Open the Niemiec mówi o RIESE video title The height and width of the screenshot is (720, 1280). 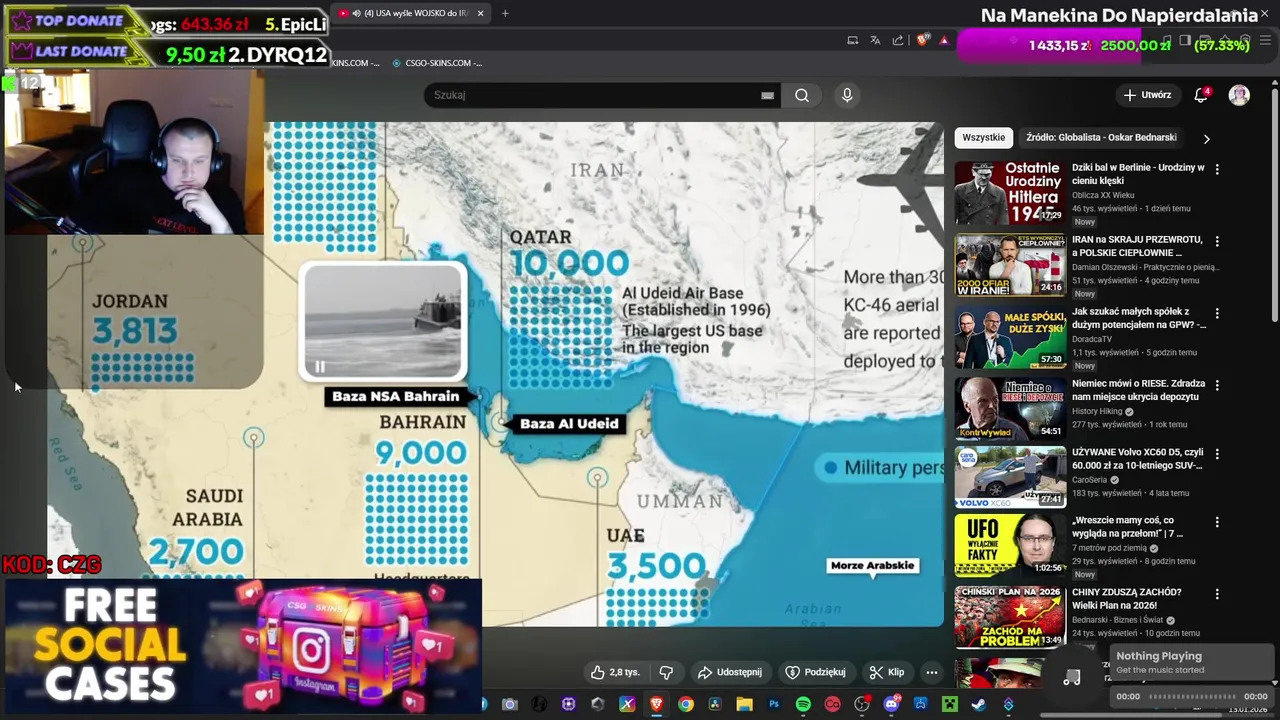point(1138,390)
